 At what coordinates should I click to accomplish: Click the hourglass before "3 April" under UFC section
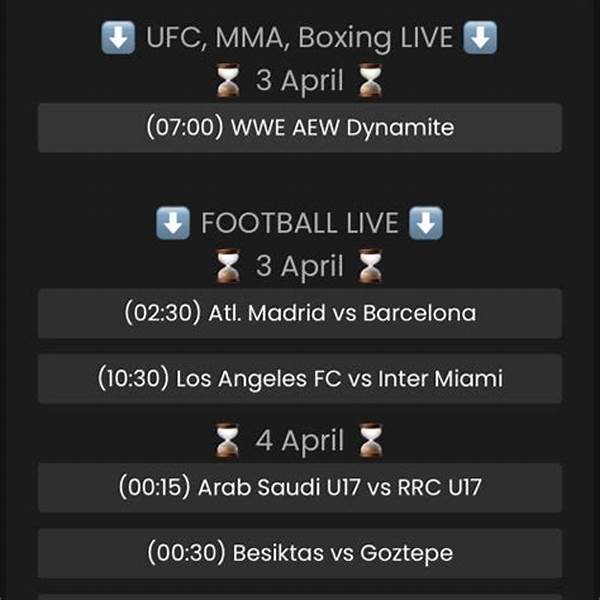click(x=228, y=82)
